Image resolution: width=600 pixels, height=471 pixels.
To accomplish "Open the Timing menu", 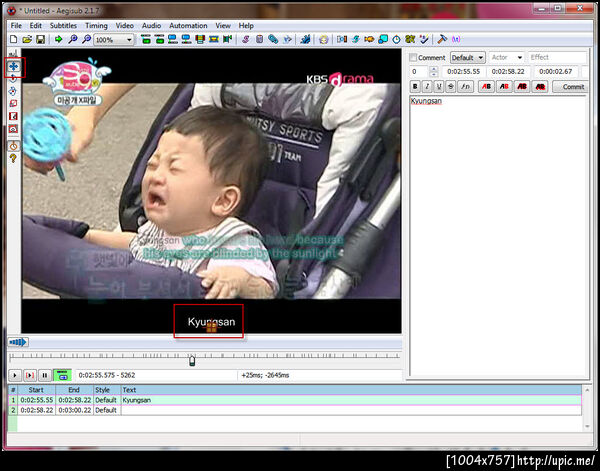I will pyautogui.click(x=96, y=26).
